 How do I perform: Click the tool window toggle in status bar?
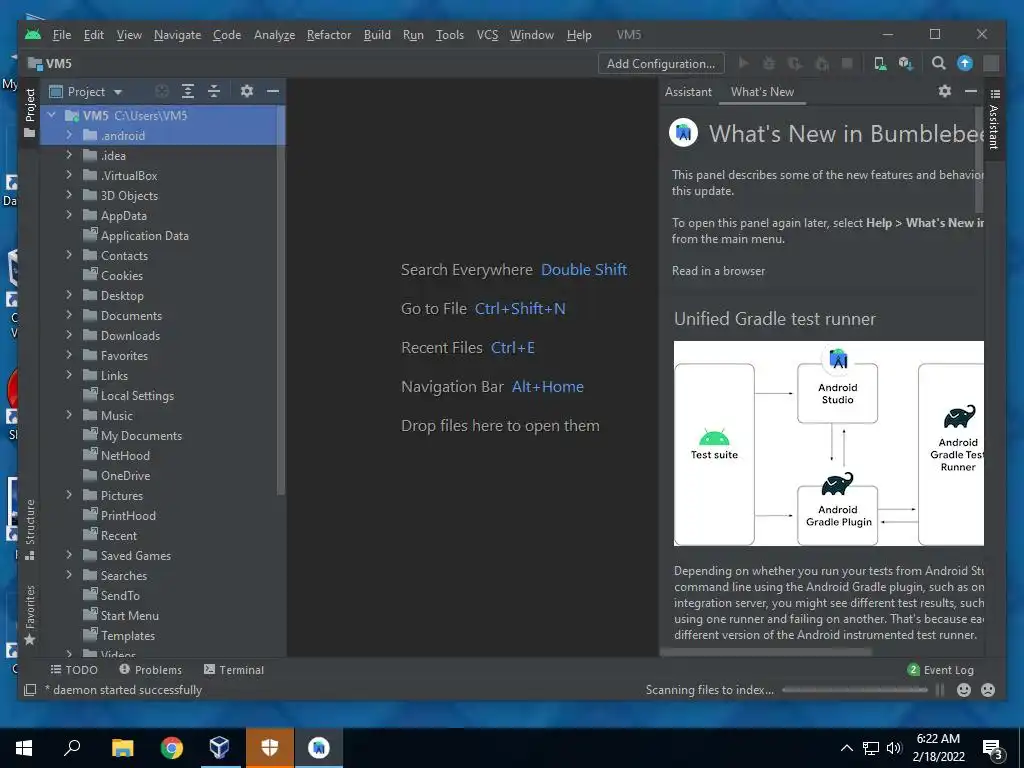[30, 690]
